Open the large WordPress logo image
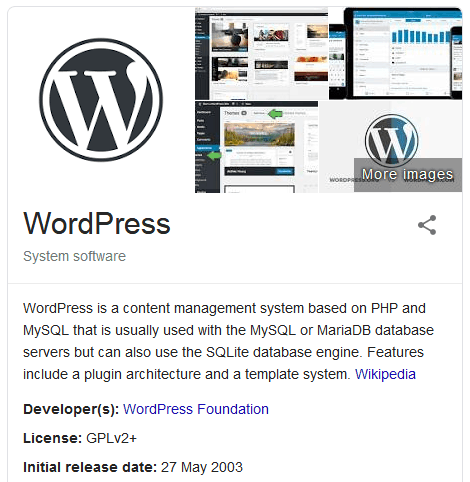This screenshot has height=482, width=470. (101, 99)
